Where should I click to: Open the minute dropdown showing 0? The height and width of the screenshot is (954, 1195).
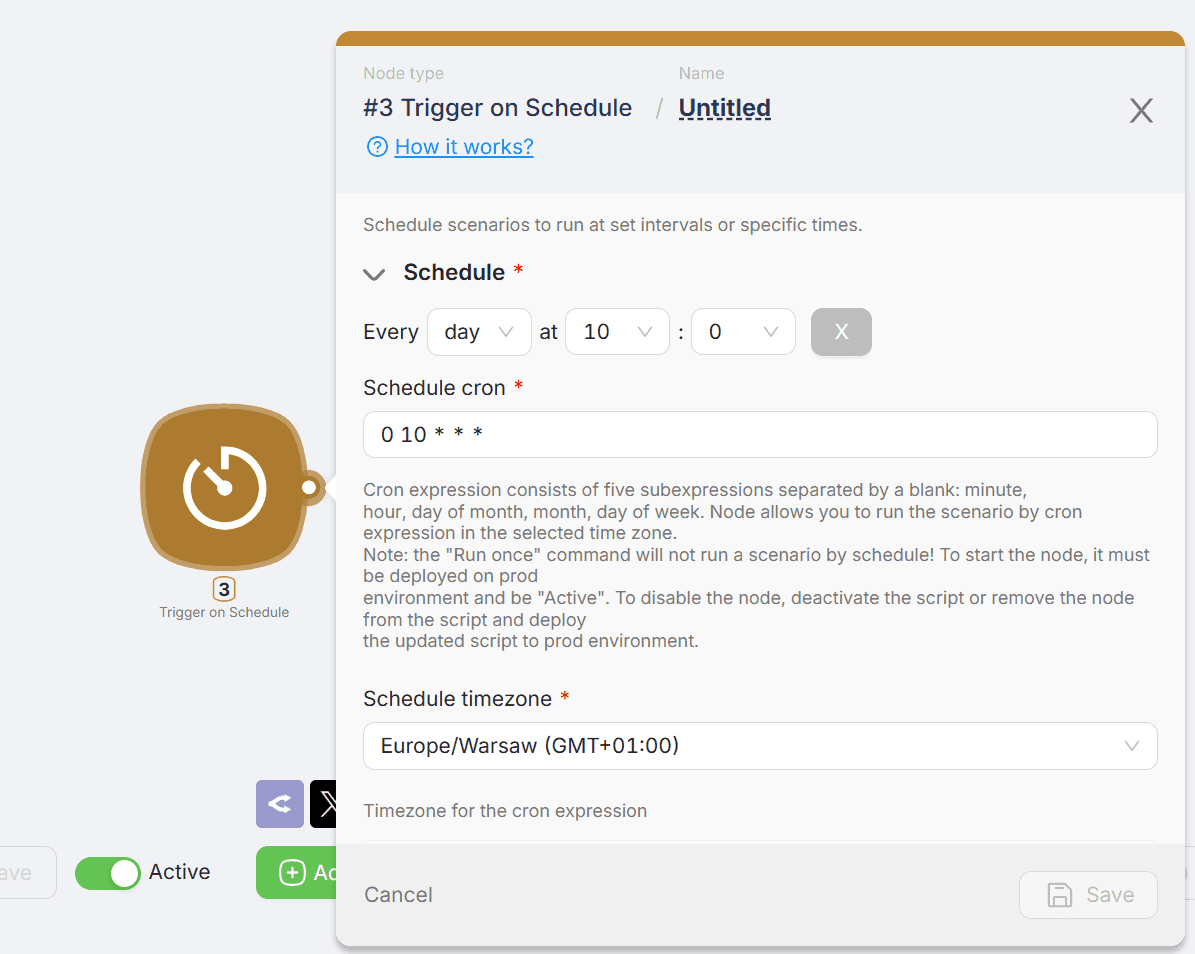pos(743,331)
